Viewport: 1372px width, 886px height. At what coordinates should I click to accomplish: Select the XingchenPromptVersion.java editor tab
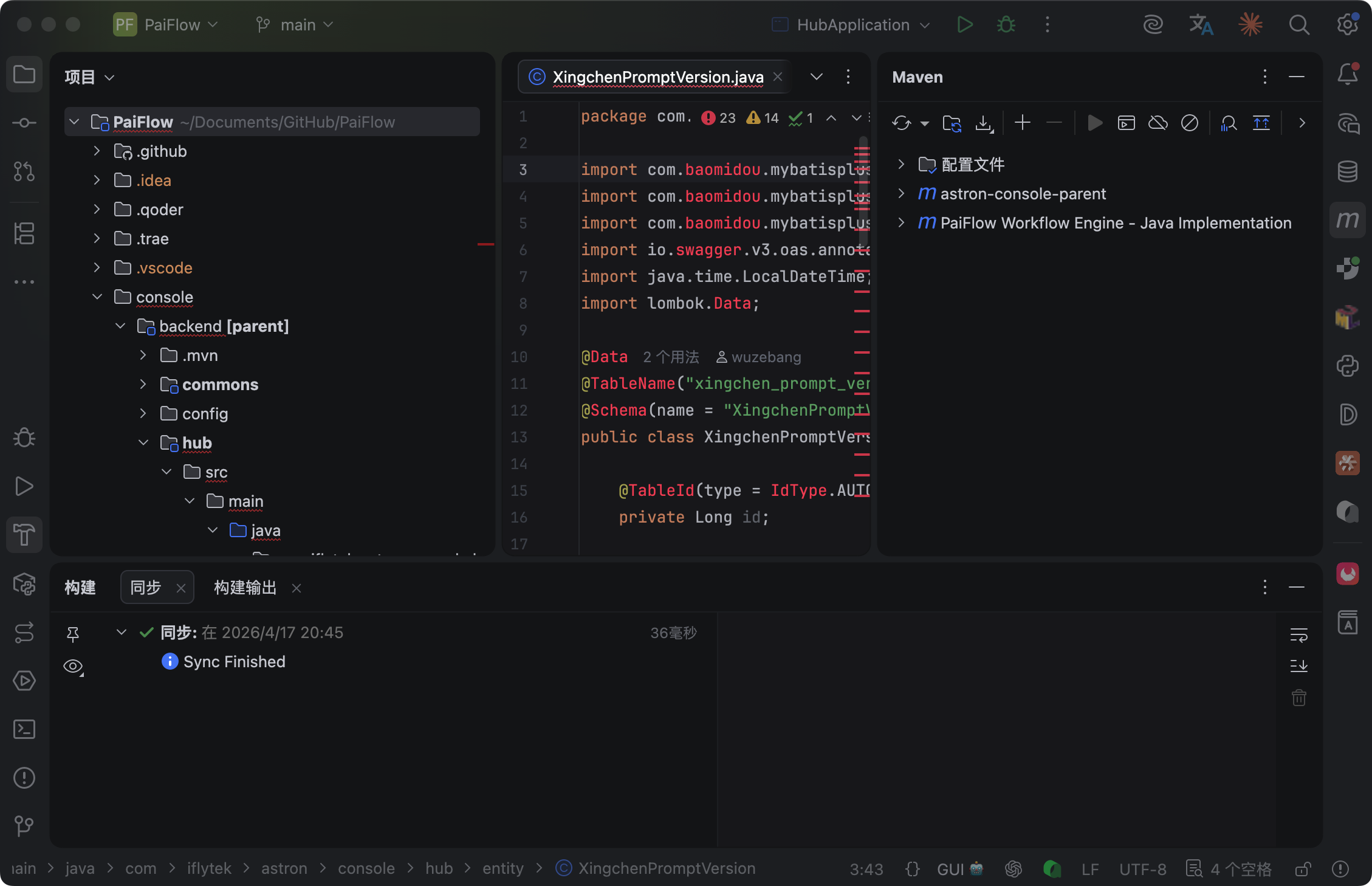657,77
